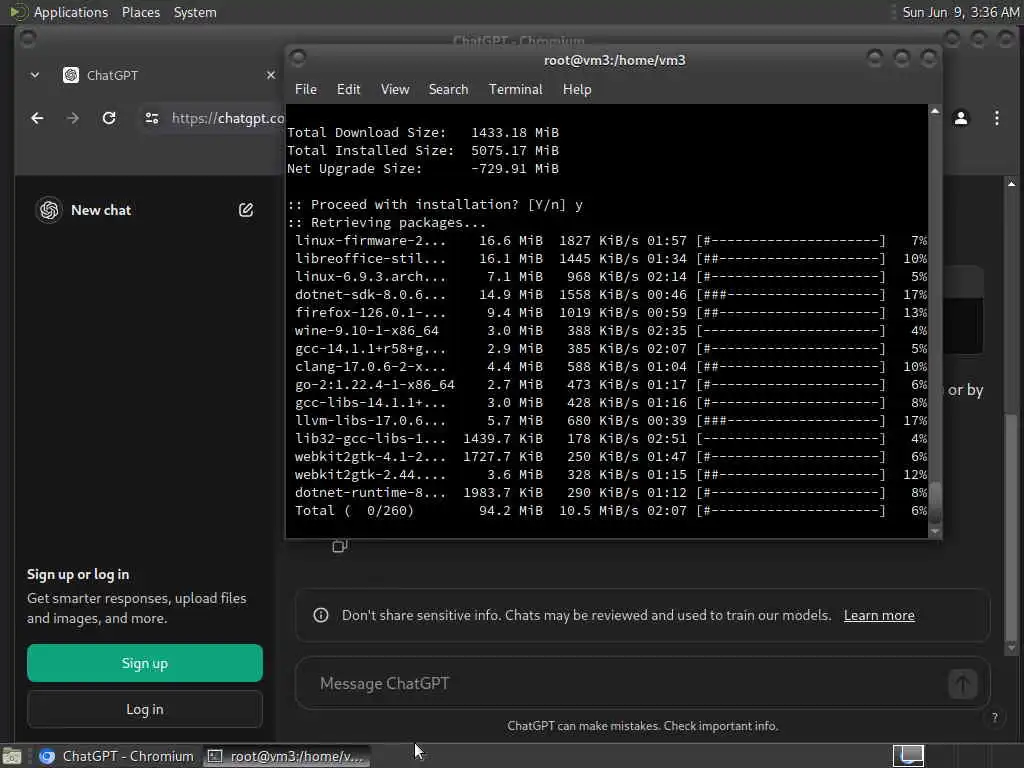This screenshot has height=768, width=1024.
Task: Click the terminal scrollbar down arrow
Action: (935, 532)
